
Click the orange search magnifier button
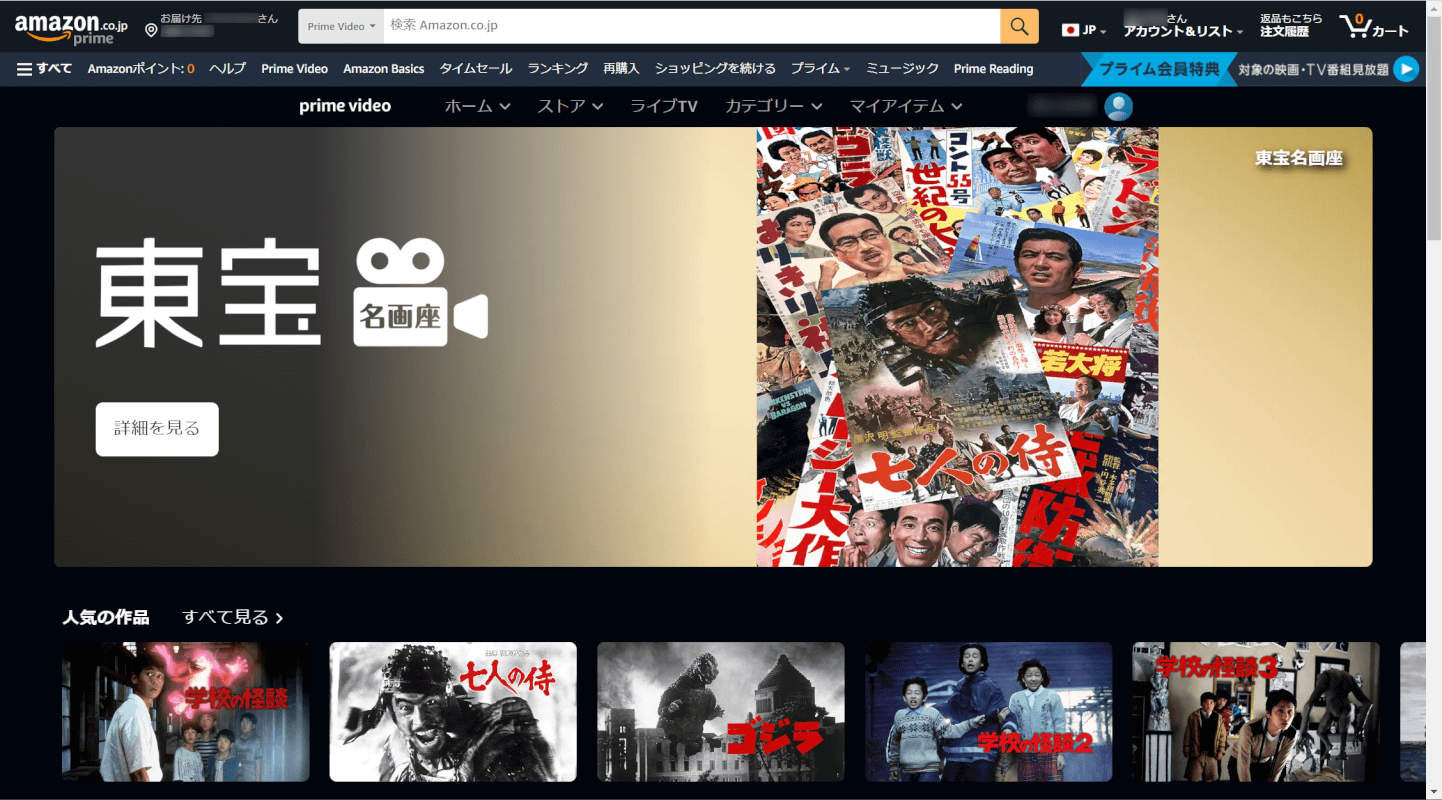pyautogui.click(x=1019, y=26)
